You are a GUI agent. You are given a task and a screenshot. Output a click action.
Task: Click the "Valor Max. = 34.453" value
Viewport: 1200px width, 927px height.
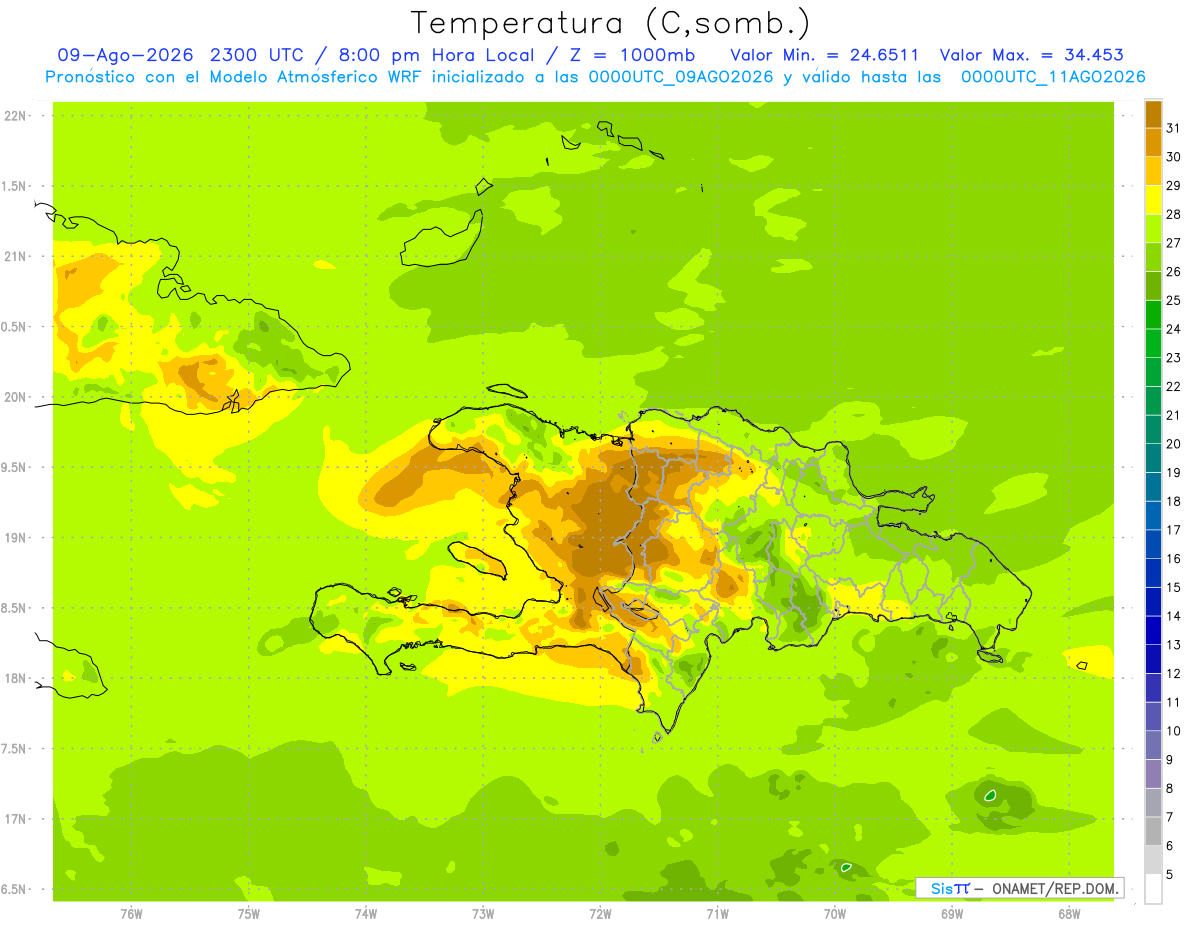point(1032,55)
